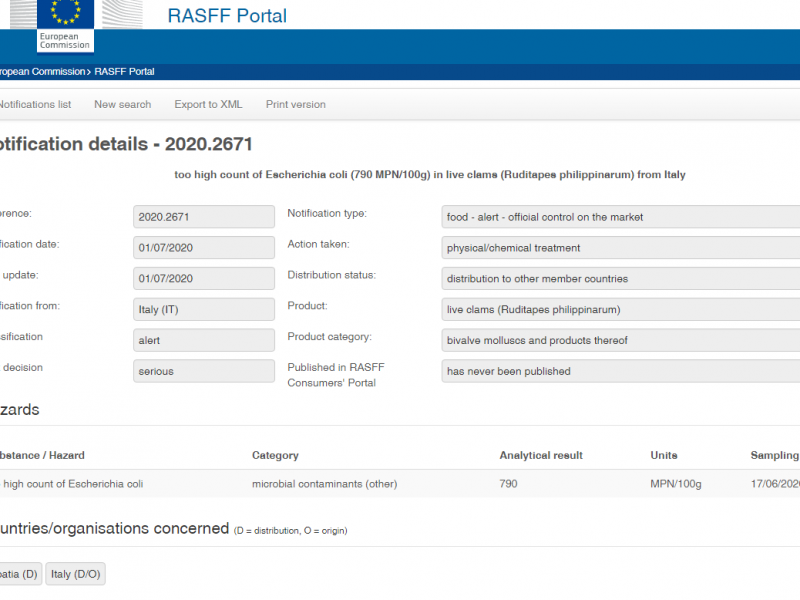Screen dimensions: 800x600
Task: Click the Croatia (D) country tag
Action: click(19, 574)
